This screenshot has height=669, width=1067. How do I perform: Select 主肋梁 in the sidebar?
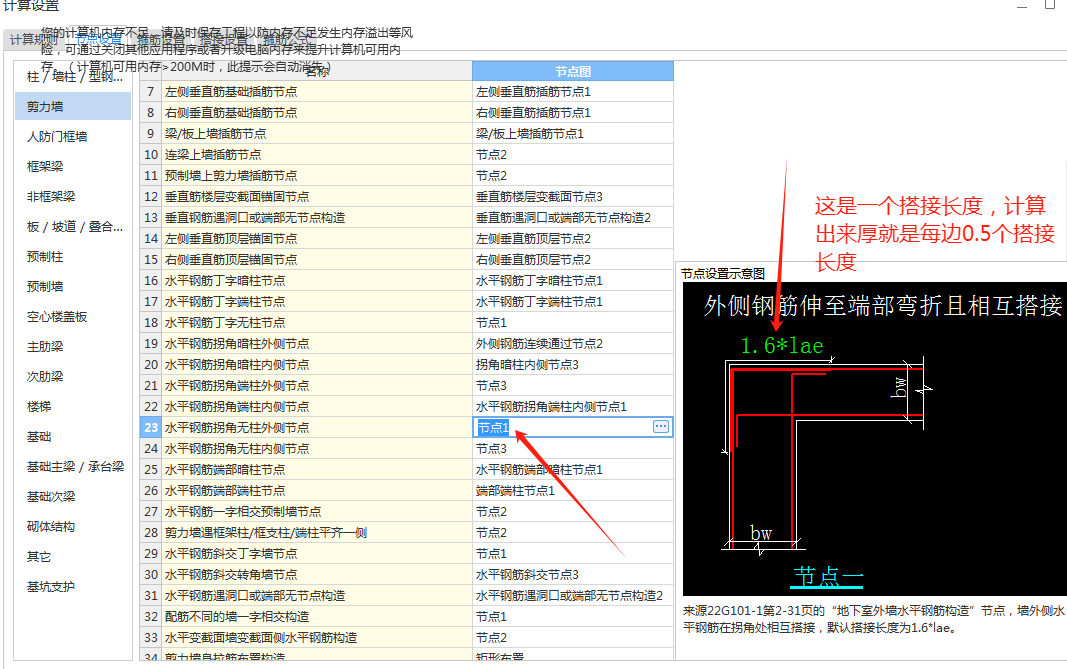[73, 346]
